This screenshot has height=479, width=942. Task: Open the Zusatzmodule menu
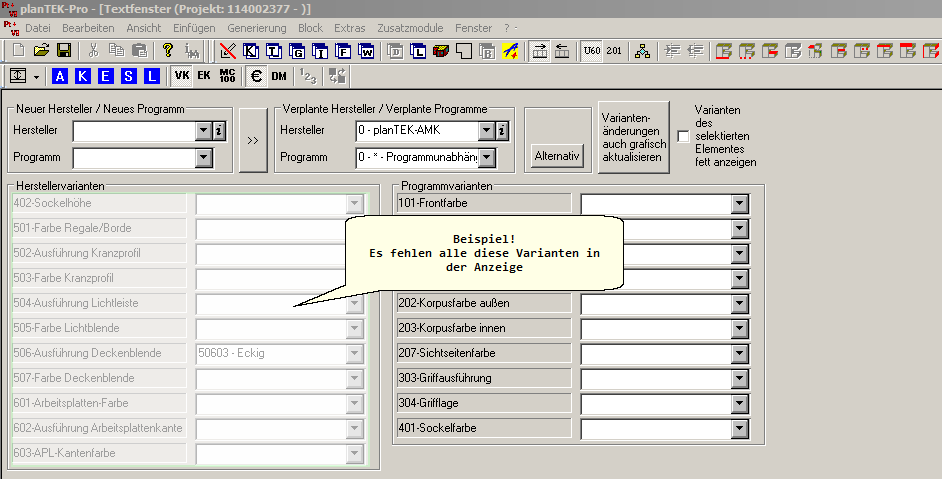pos(411,28)
